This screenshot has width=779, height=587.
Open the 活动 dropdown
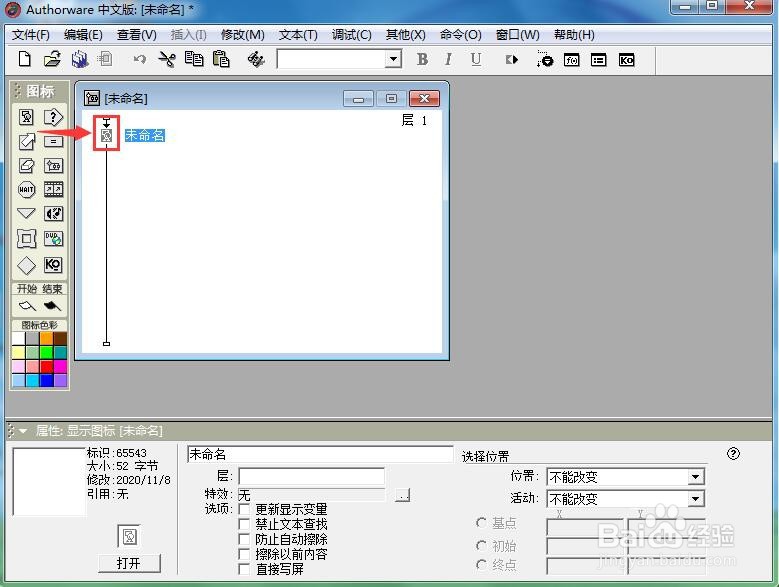pos(696,499)
